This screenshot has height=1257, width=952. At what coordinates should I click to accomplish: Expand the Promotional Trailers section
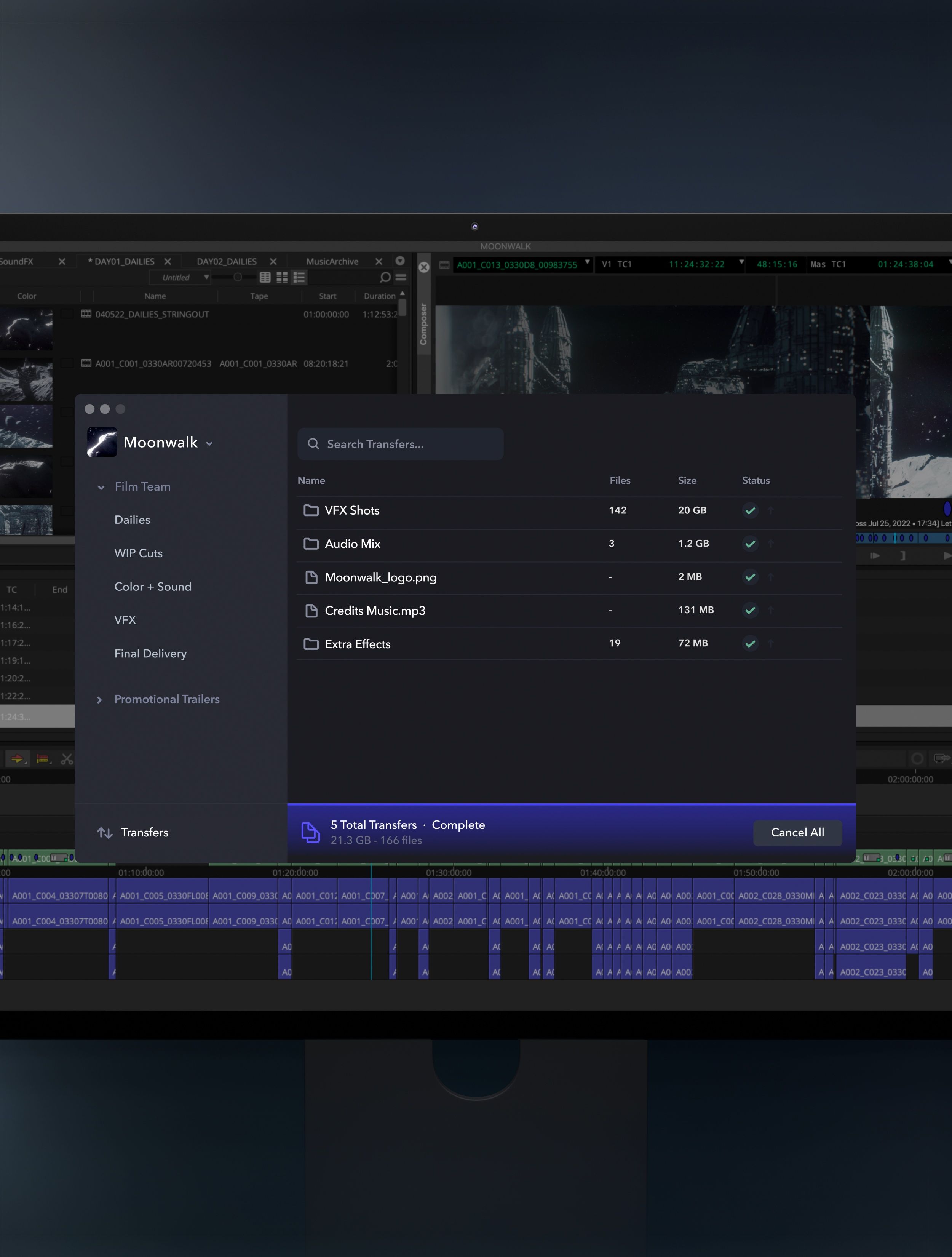pyautogui.click(x=100, y=699)
